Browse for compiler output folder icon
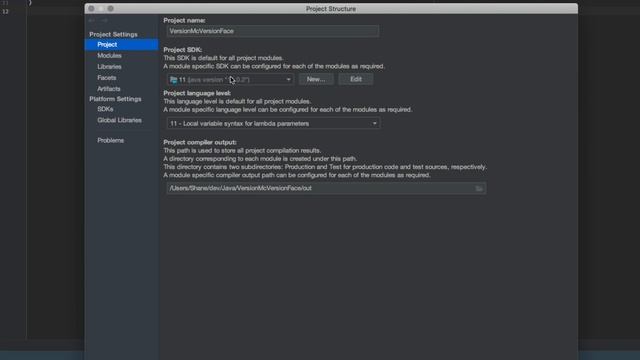 pyautogui.click(x=479, y=188)
